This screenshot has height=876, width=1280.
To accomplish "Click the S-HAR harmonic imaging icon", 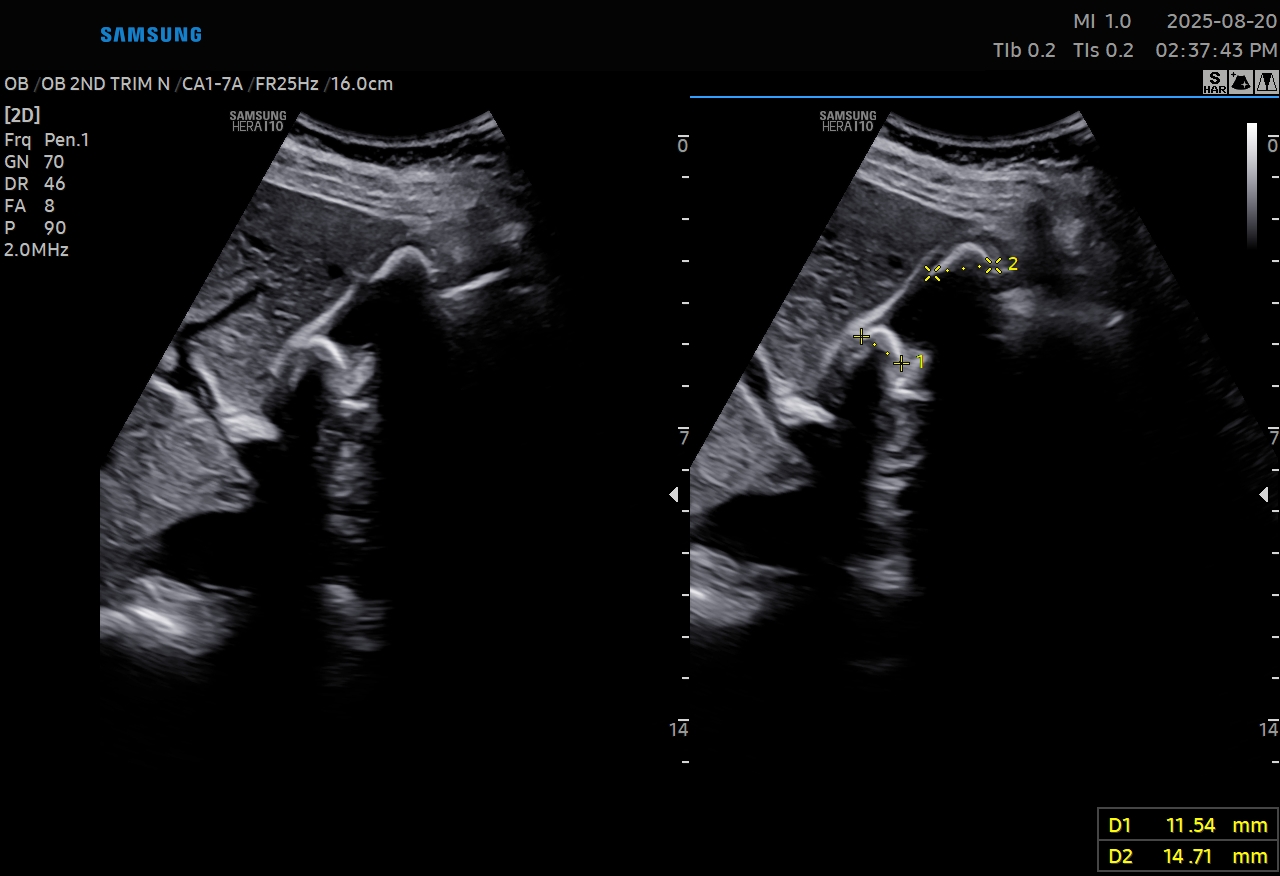I will 1214,83.
